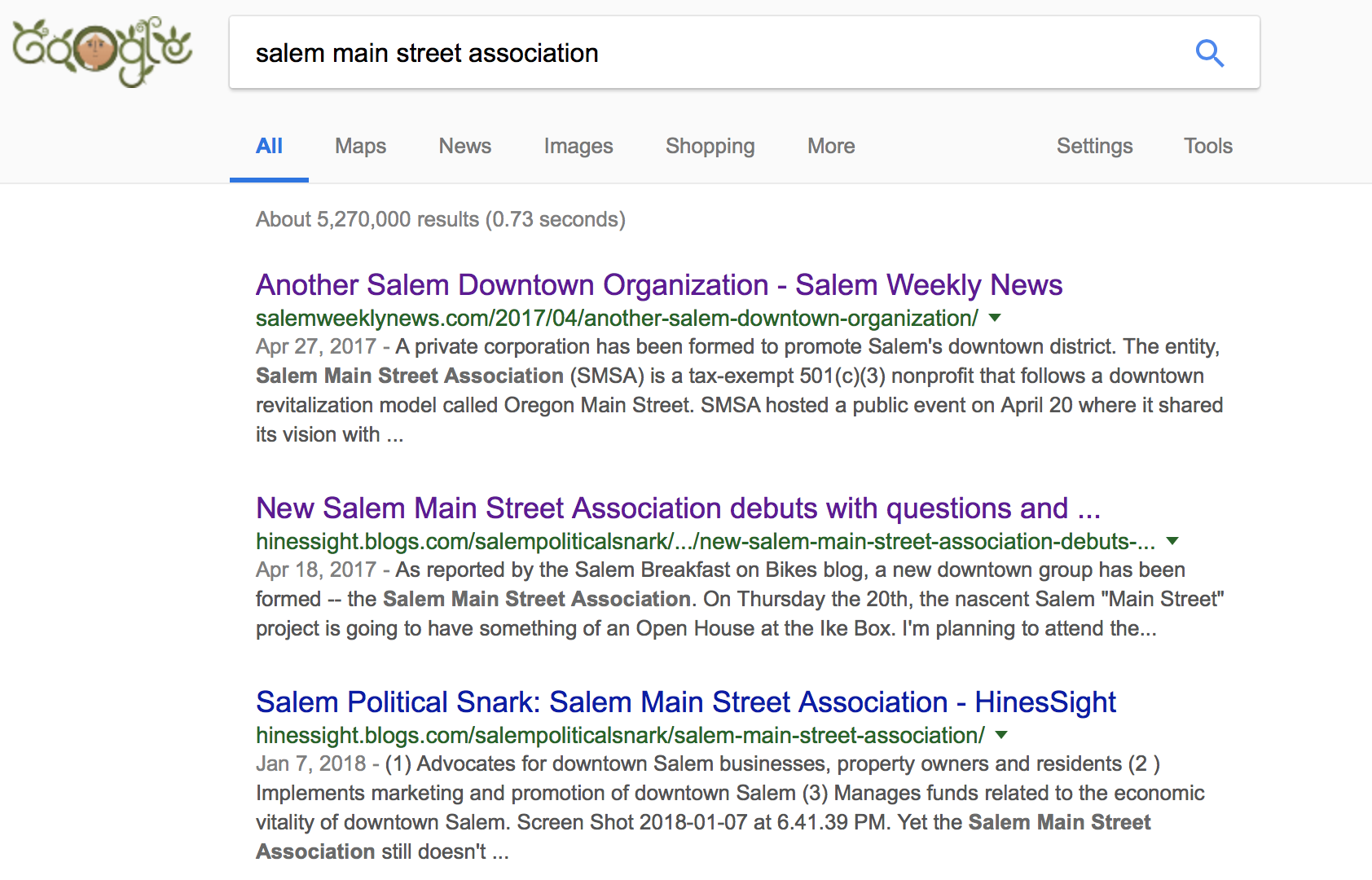Image resolution: width=1372 pixels, height=880 pixels.
Task: Click the hinessight.blogs.com salem-main-street-association URL text
Action: (x=619, y=736)
